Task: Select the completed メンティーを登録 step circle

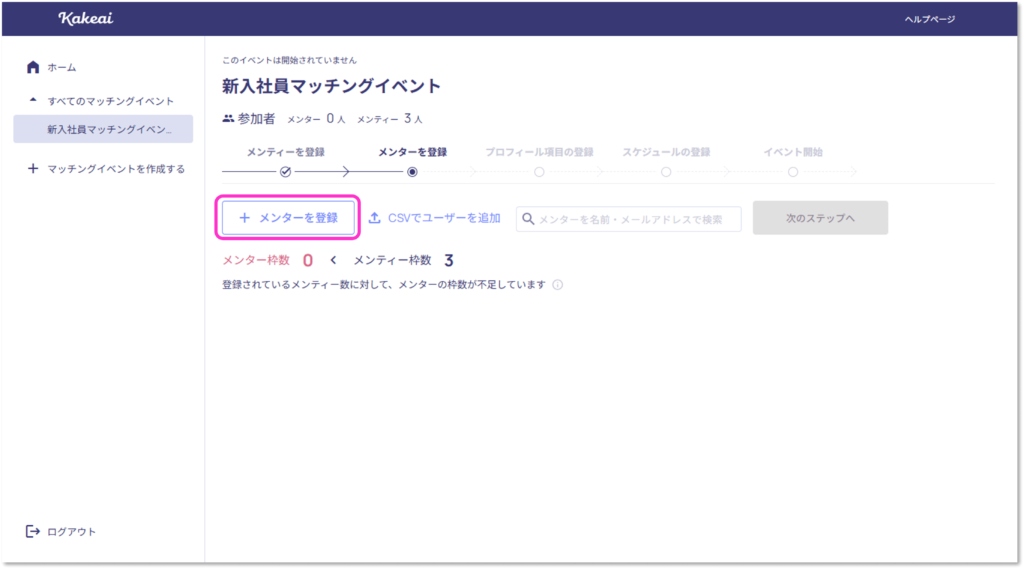Action: tap(285, 172)
